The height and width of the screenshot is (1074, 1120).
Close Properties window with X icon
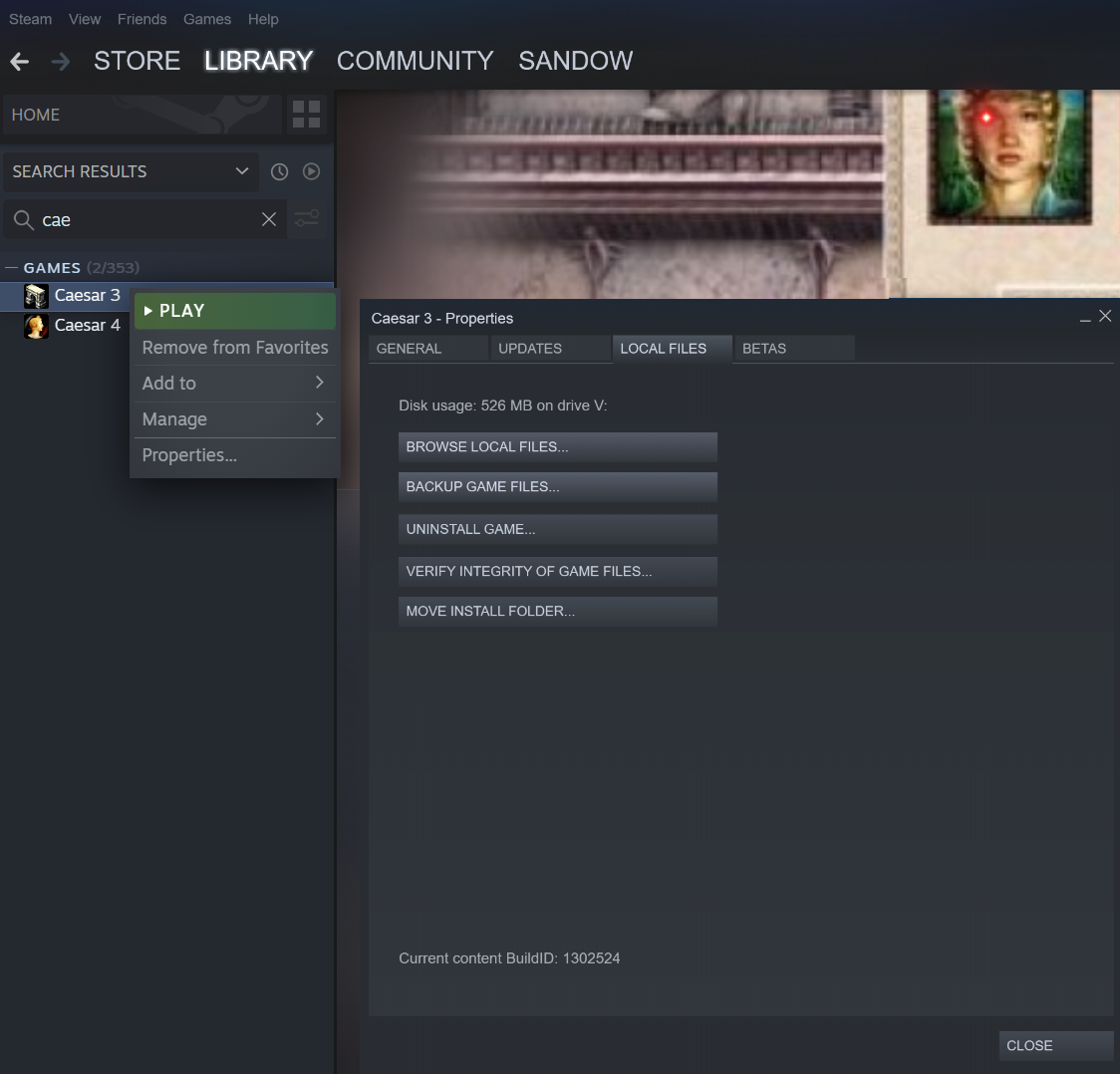click(1105, 317)
